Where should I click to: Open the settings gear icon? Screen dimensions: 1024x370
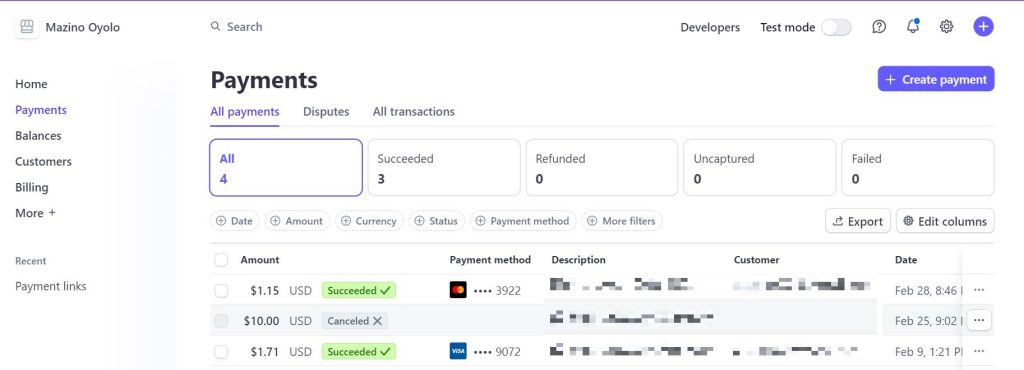(x=946, y=27)
